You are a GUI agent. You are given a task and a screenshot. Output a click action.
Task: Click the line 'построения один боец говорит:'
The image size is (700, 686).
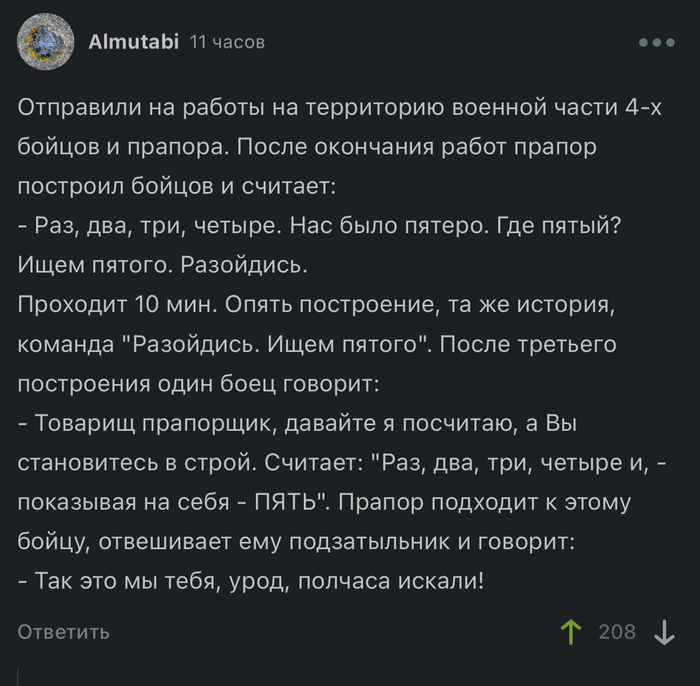coord(198,384)
